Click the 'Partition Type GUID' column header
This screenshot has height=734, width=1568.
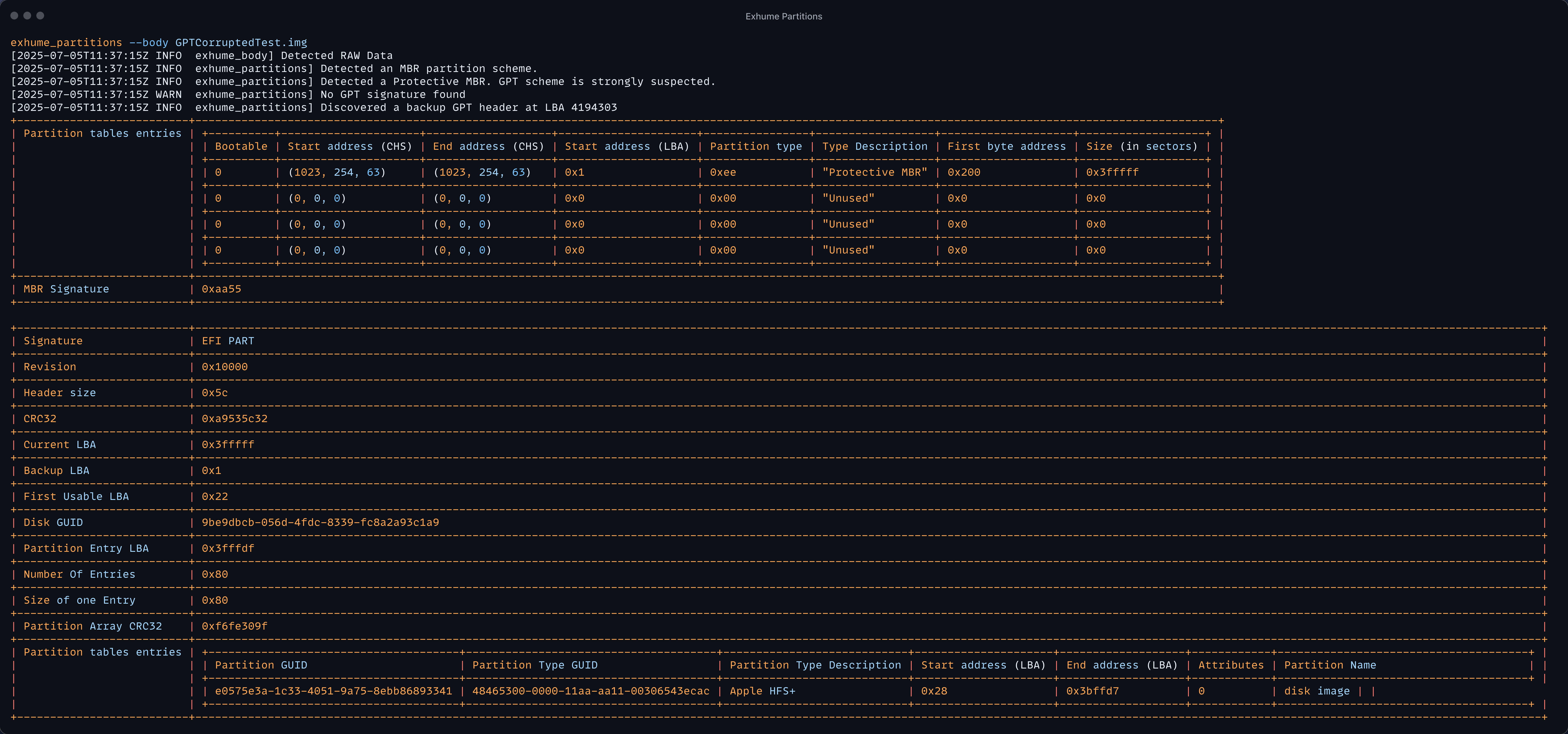pos(535,665)
